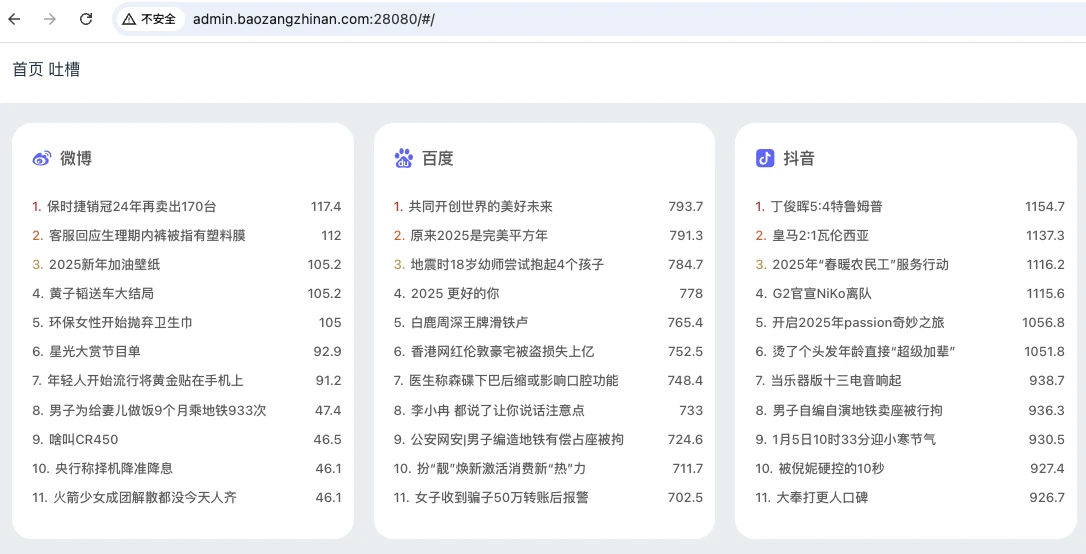Click Douyin heat value 926.7
Viewport: 1086px width, 554px height.
coord(1047,498)
